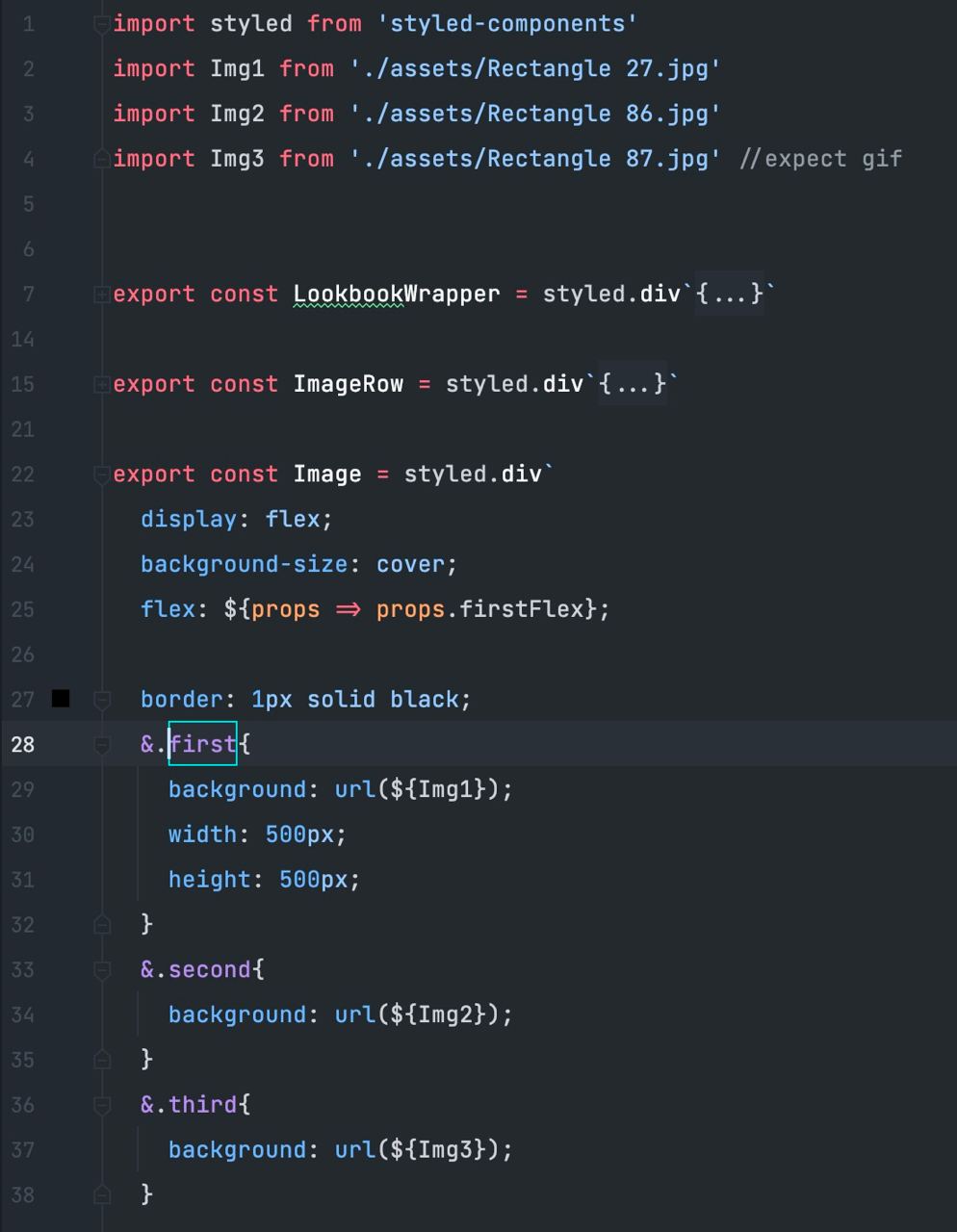Image resolution: width=957 pixels, height=1232 pixels.
Task: Click 'display' property on line 23
Action: tap(189, 520)
